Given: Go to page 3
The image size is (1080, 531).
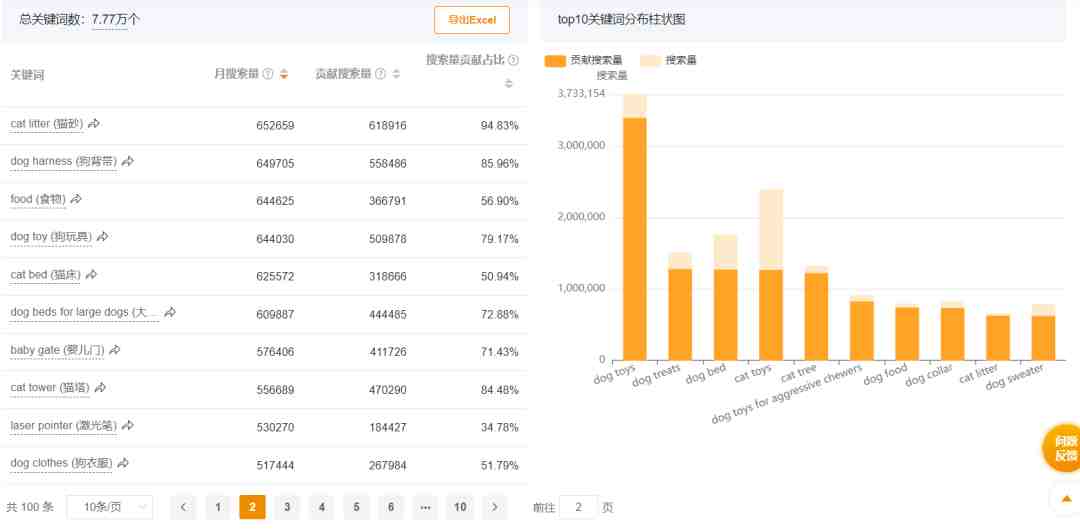Looking at the screenshot, I should coord(287,507).
